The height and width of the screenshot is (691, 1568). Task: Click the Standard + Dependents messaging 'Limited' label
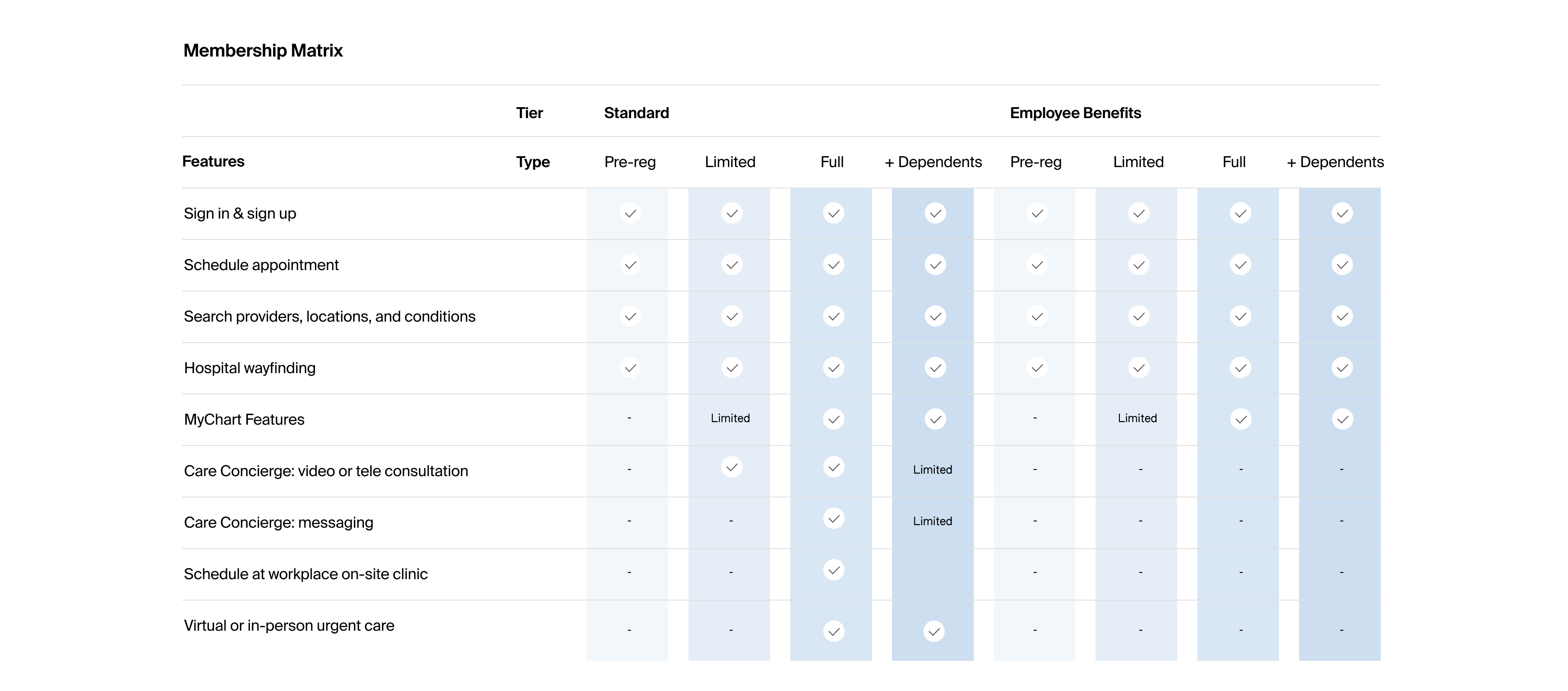tap(932, 521)
